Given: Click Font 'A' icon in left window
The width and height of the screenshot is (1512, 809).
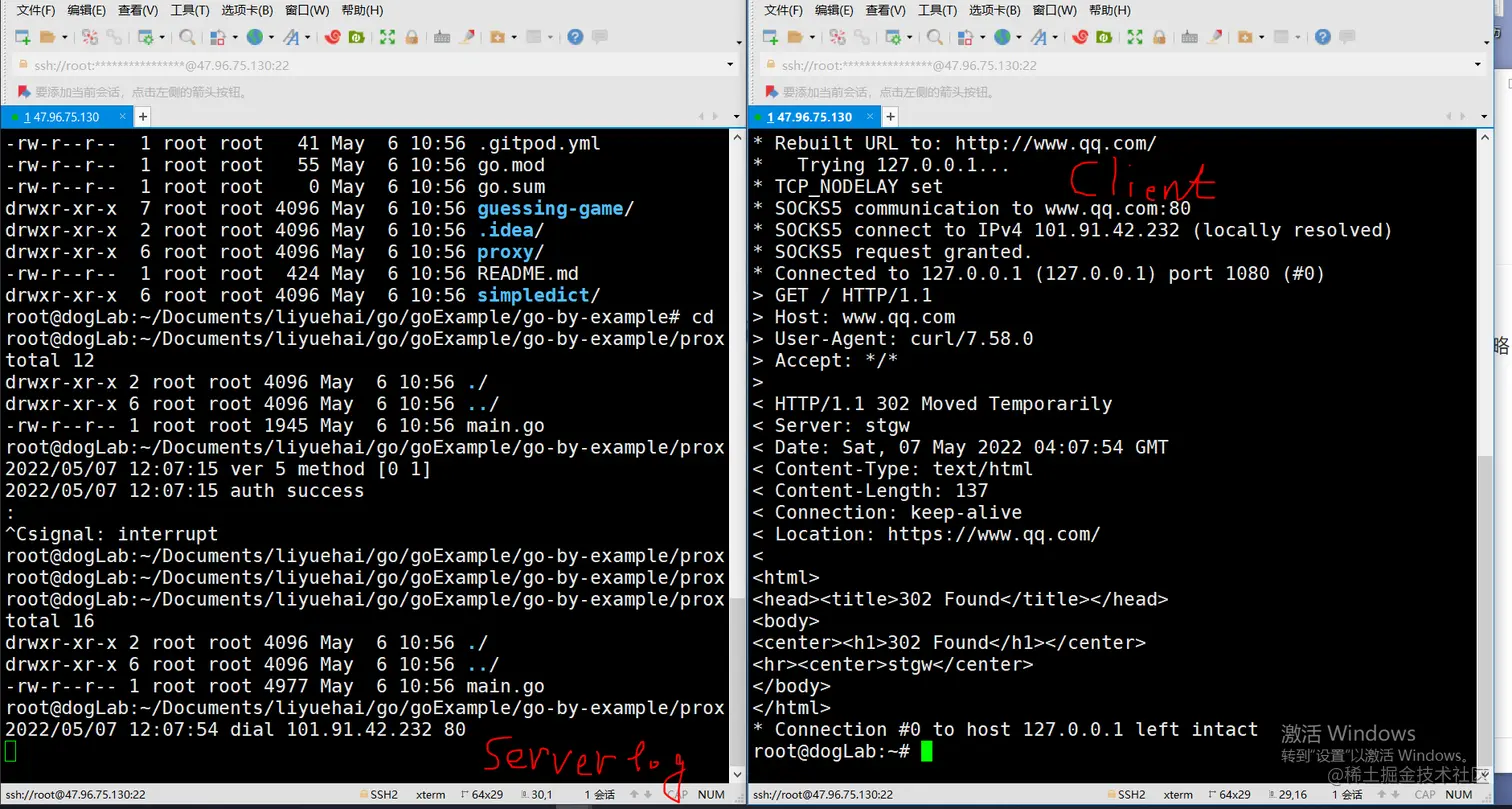Looking at the screenshot, I should pyautogui.click(x=291, y=37).
